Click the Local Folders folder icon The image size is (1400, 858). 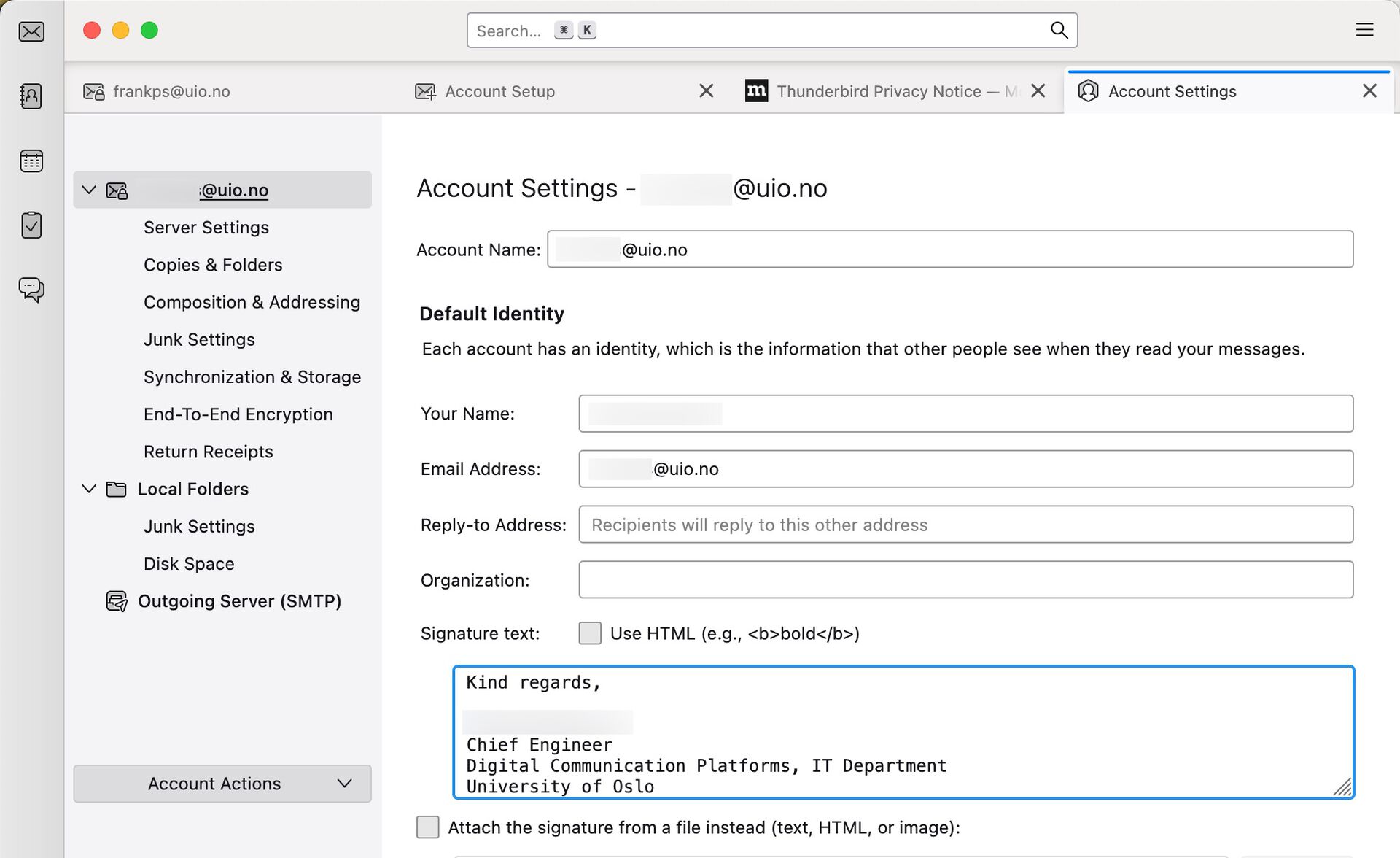117,490
